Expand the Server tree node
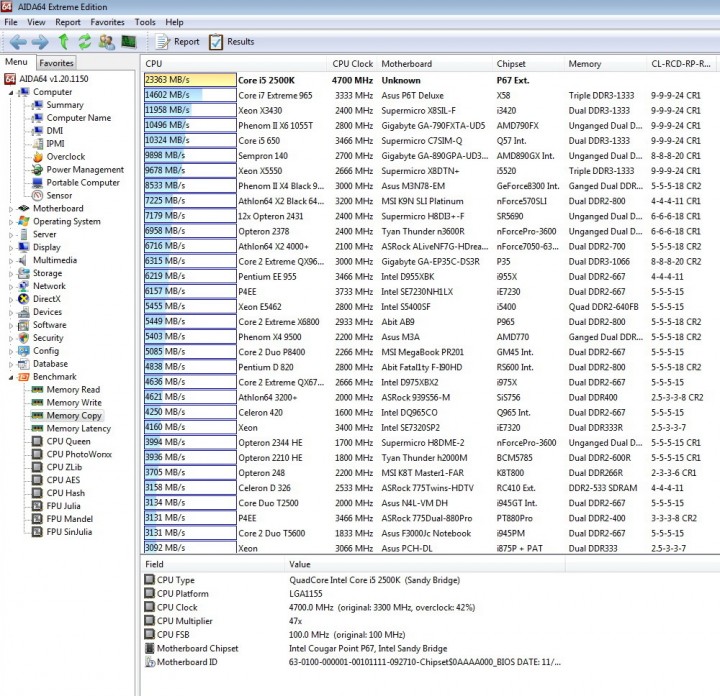This screenshot has width=720, height=696. pos(11,235)
